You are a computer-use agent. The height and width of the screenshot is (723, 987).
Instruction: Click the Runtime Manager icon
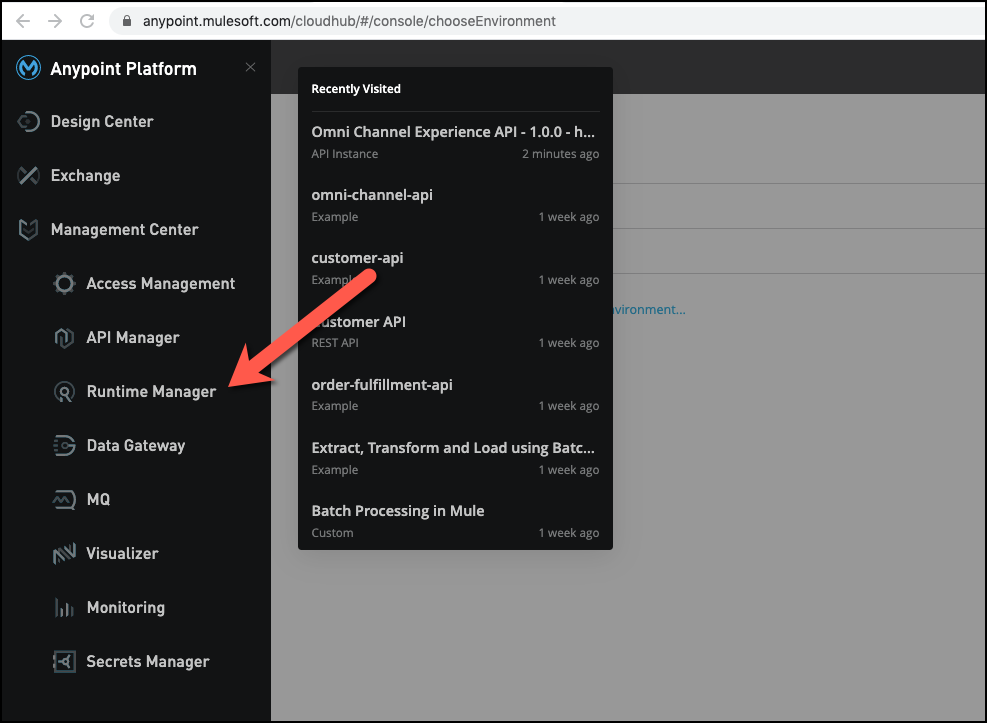(x=64, y=392)
